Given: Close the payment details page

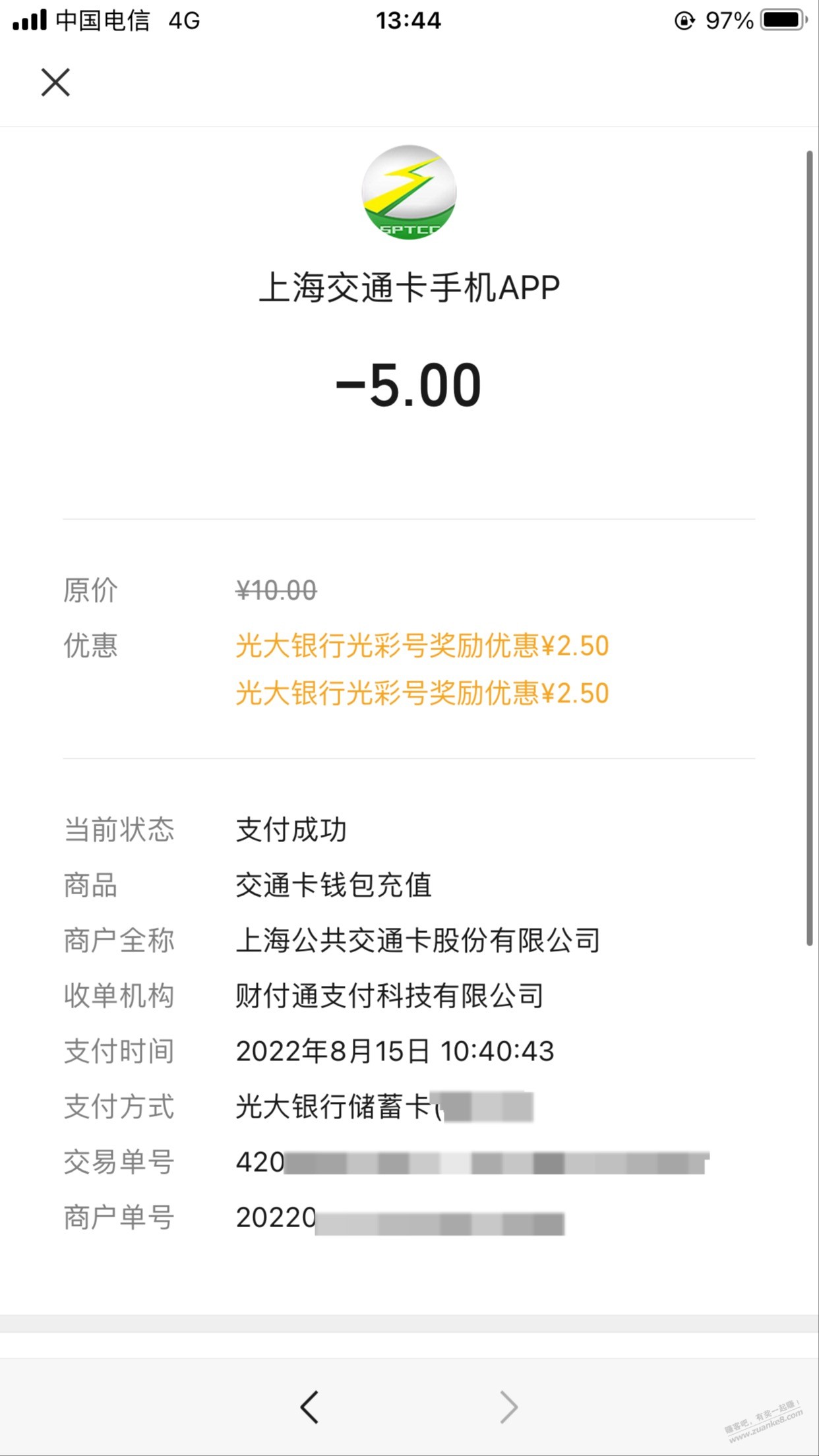Looking at the screenshot, I should [55, 82].
